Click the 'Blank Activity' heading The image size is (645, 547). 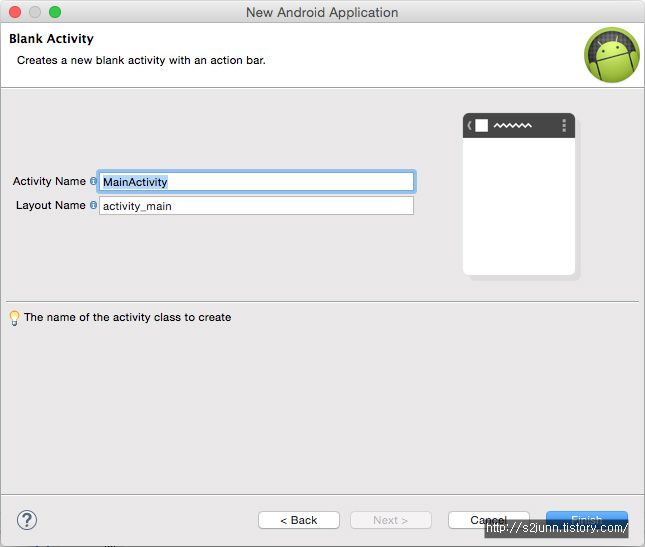coord(51,39)
